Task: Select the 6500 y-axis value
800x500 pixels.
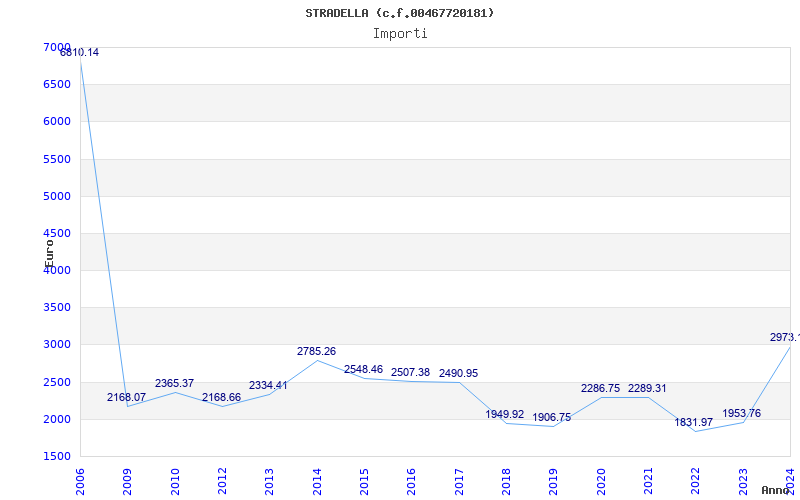Action: 57,84
